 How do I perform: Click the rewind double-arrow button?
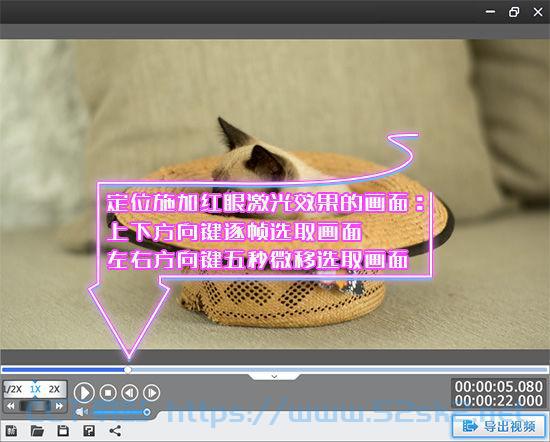point(11,406)
